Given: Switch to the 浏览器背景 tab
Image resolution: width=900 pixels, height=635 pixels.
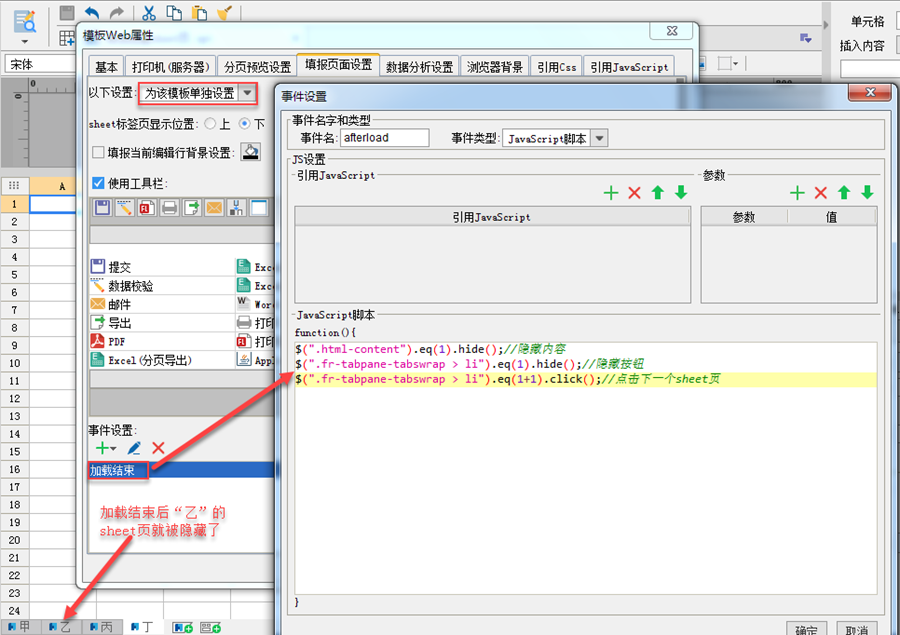Looking at the screenshot, I should pos(494,67).
